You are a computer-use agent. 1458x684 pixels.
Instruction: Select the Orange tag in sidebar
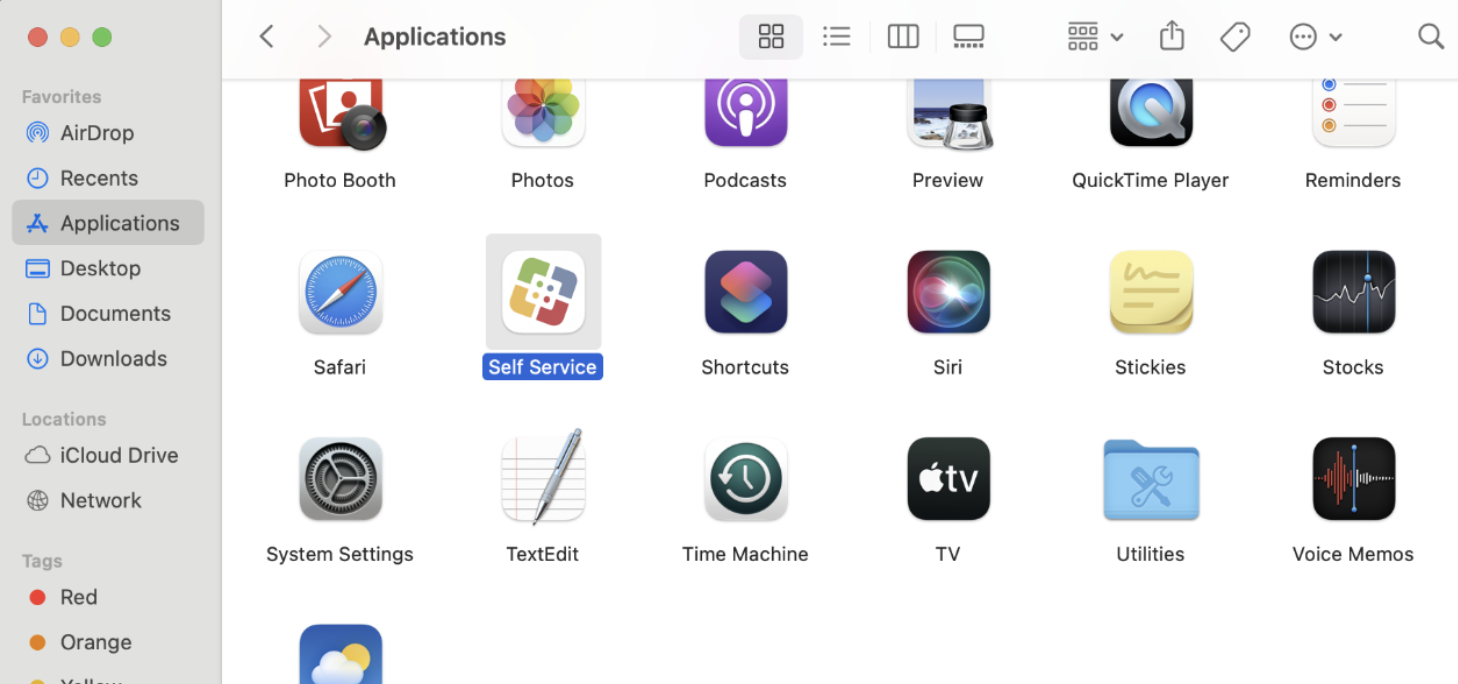tap(108, 642)
